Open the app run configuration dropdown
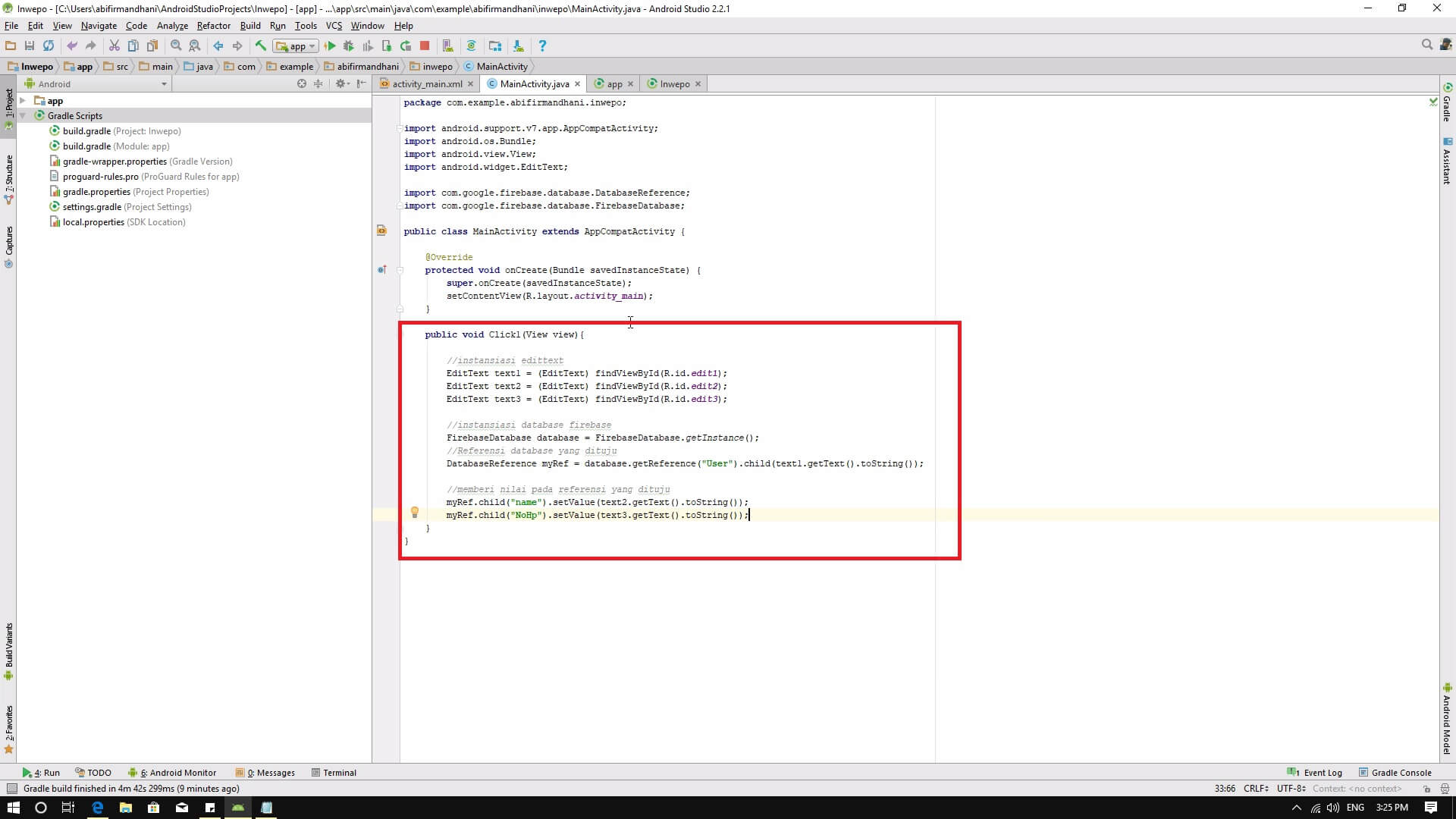1456x819 pixels. [296, 45]
